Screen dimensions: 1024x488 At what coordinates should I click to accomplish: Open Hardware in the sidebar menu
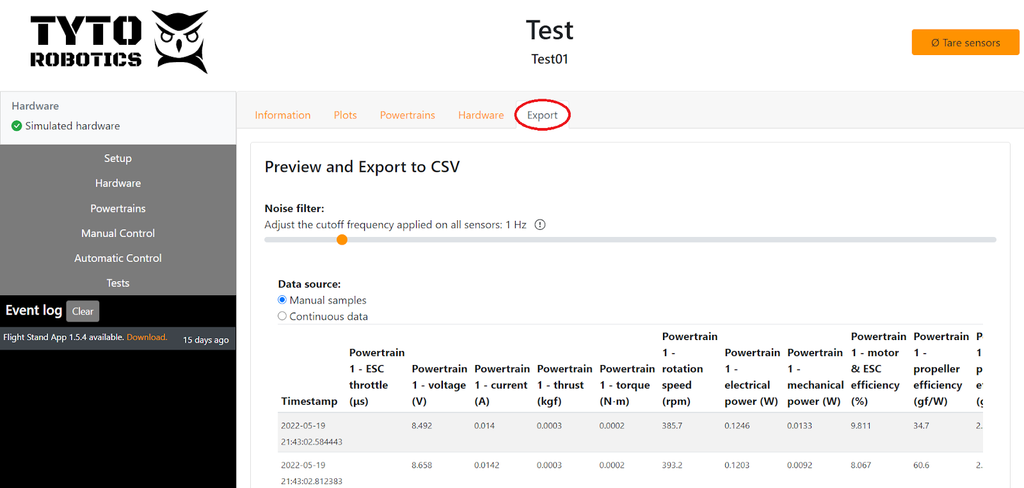point(118,184)
